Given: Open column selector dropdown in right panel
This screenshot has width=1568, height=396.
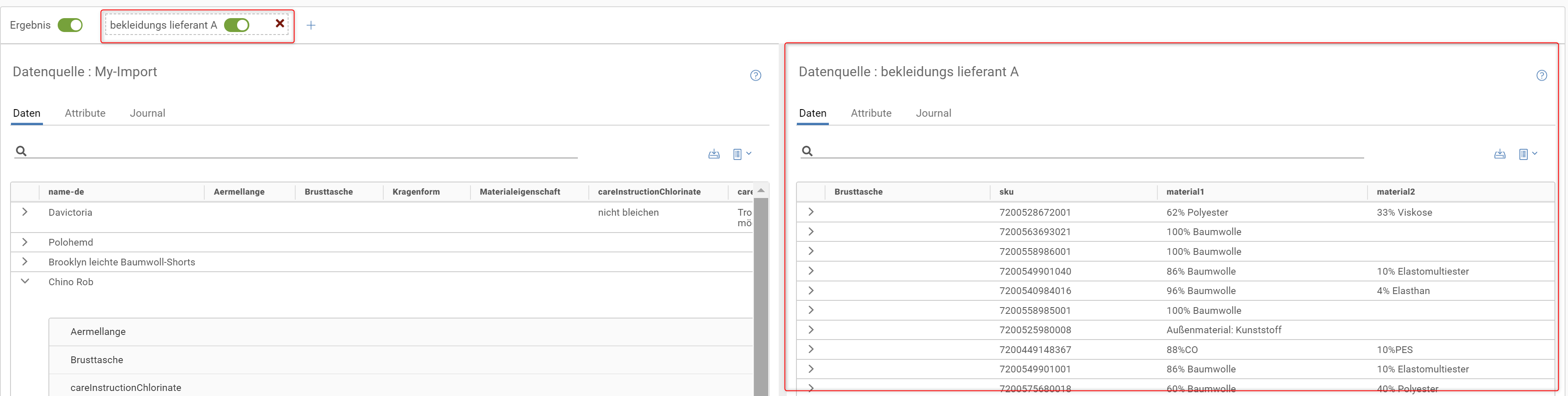Looking at the screenshot, I should pyautogui.click(x=1527, y=154).
